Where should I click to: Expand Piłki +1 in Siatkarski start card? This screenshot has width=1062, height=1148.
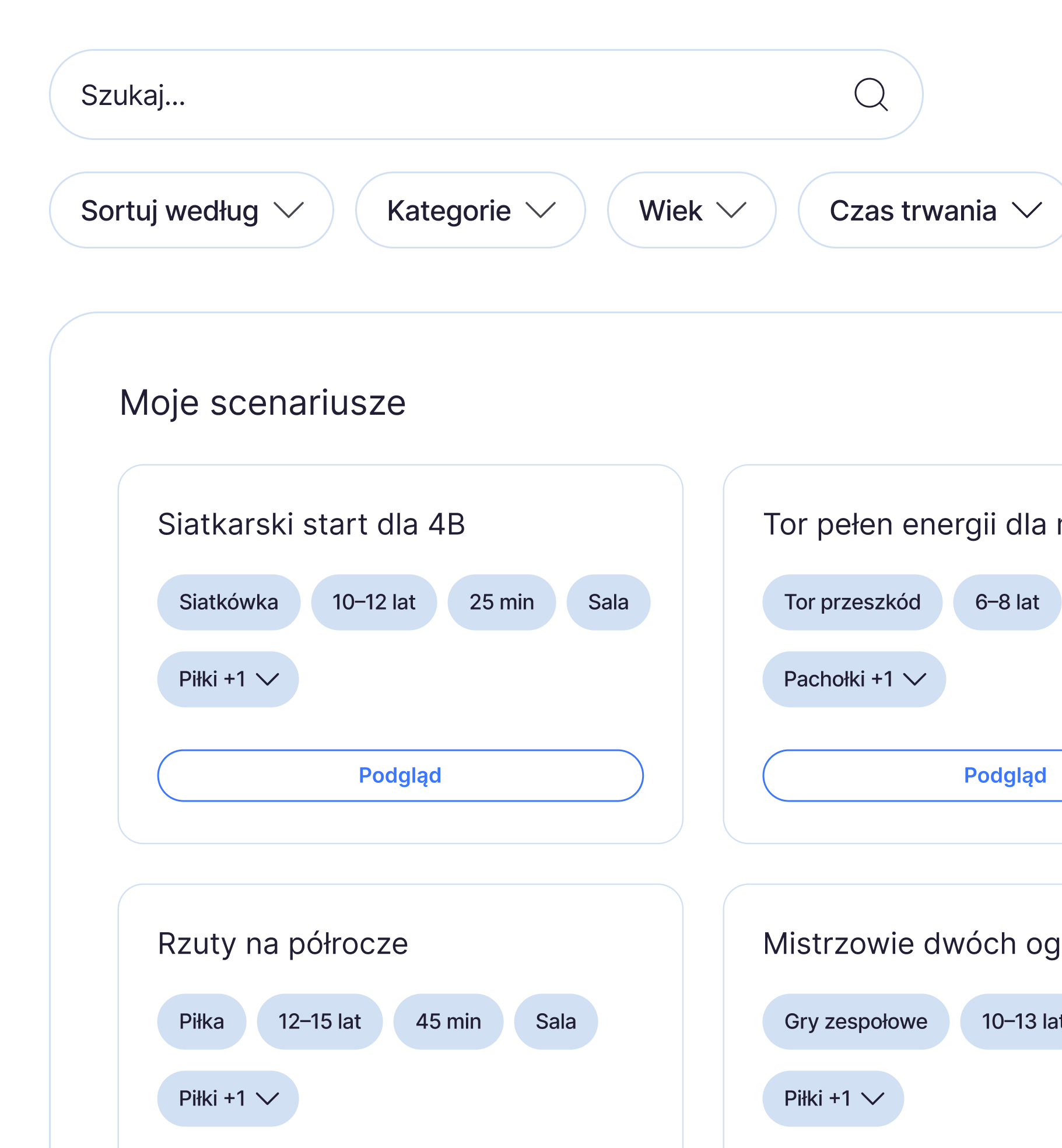click(x=228, y=679)
